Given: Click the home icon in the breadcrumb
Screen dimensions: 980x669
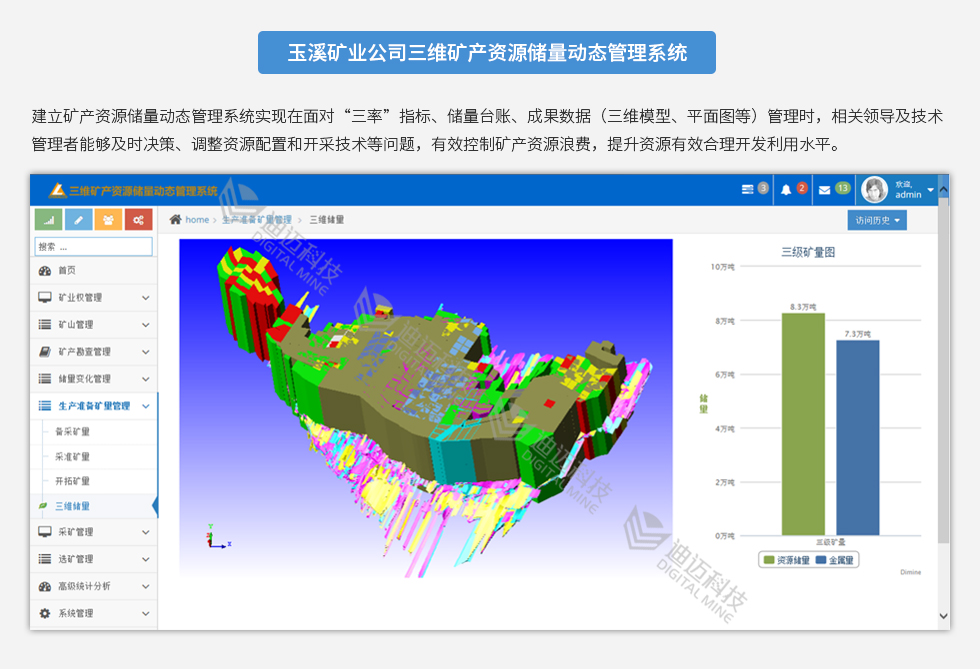Looking at the screenshot, I should tap(176, 220).
